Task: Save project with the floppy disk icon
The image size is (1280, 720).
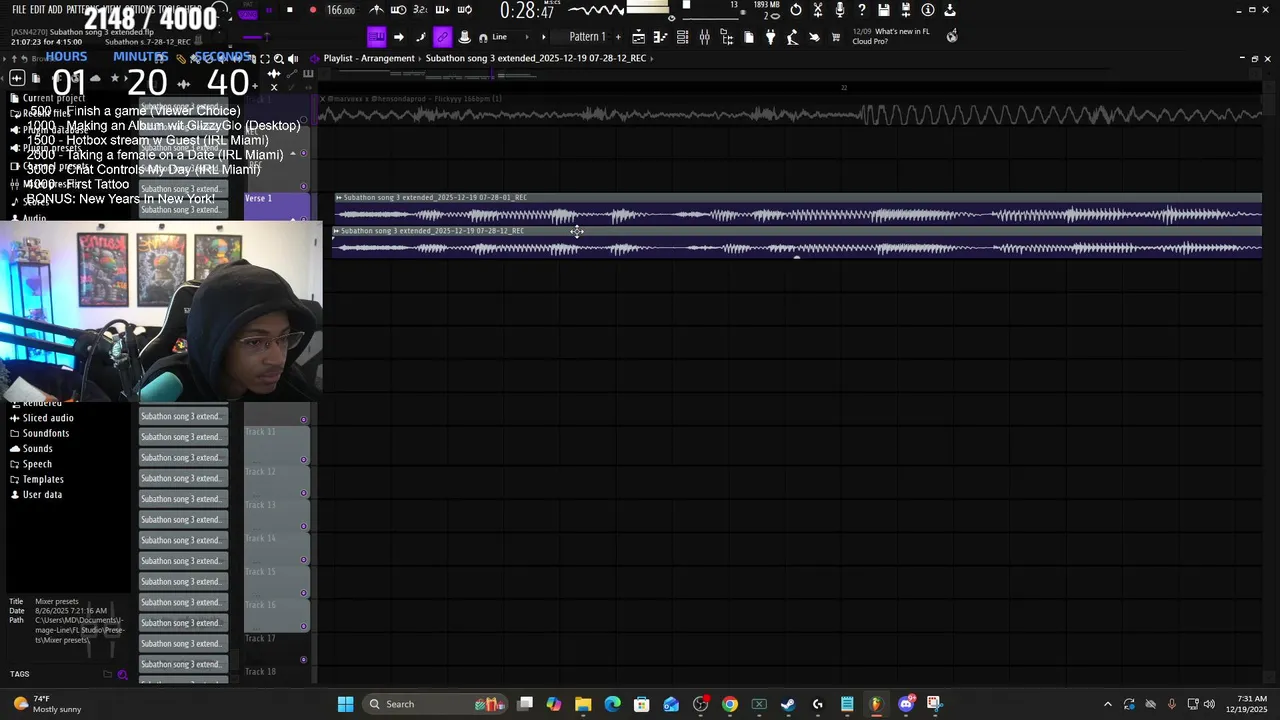Action: click(x=884, y=10)
